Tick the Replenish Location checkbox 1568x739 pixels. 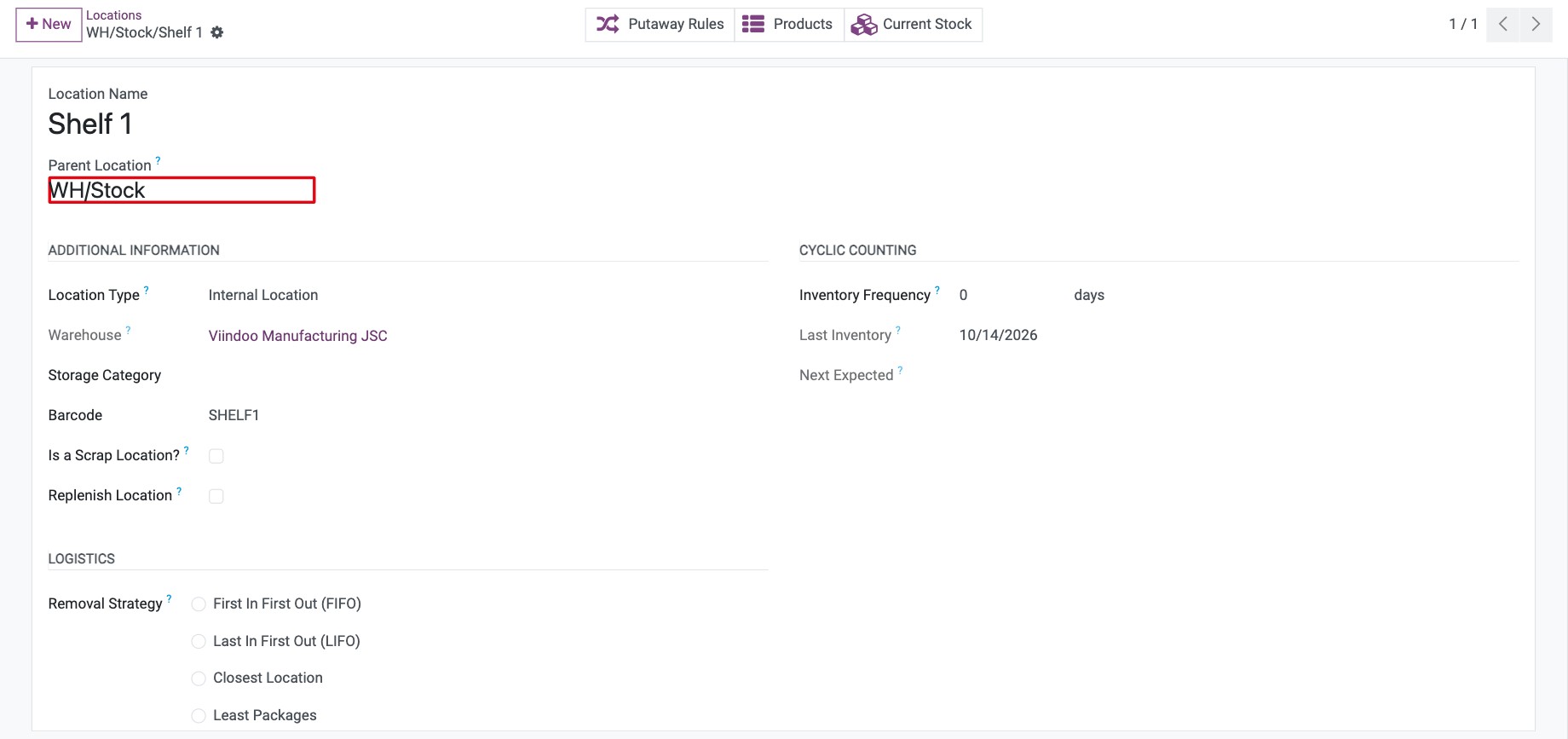point(216,496)
